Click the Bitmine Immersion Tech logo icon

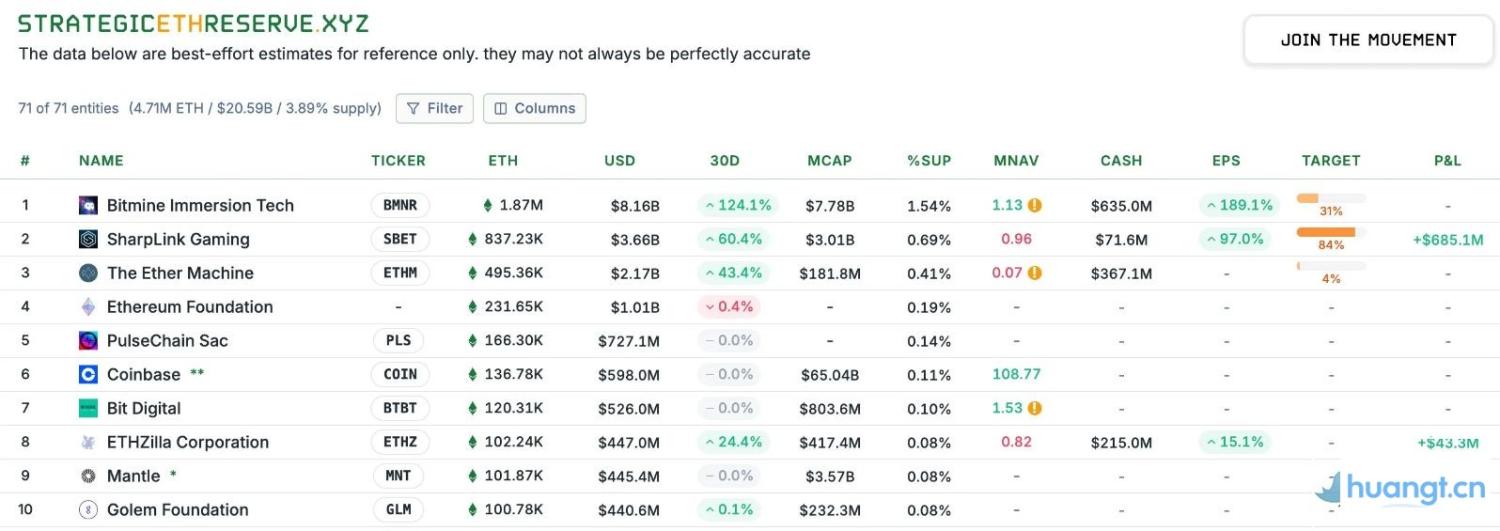pyautogui.click(x=88, y=205)
